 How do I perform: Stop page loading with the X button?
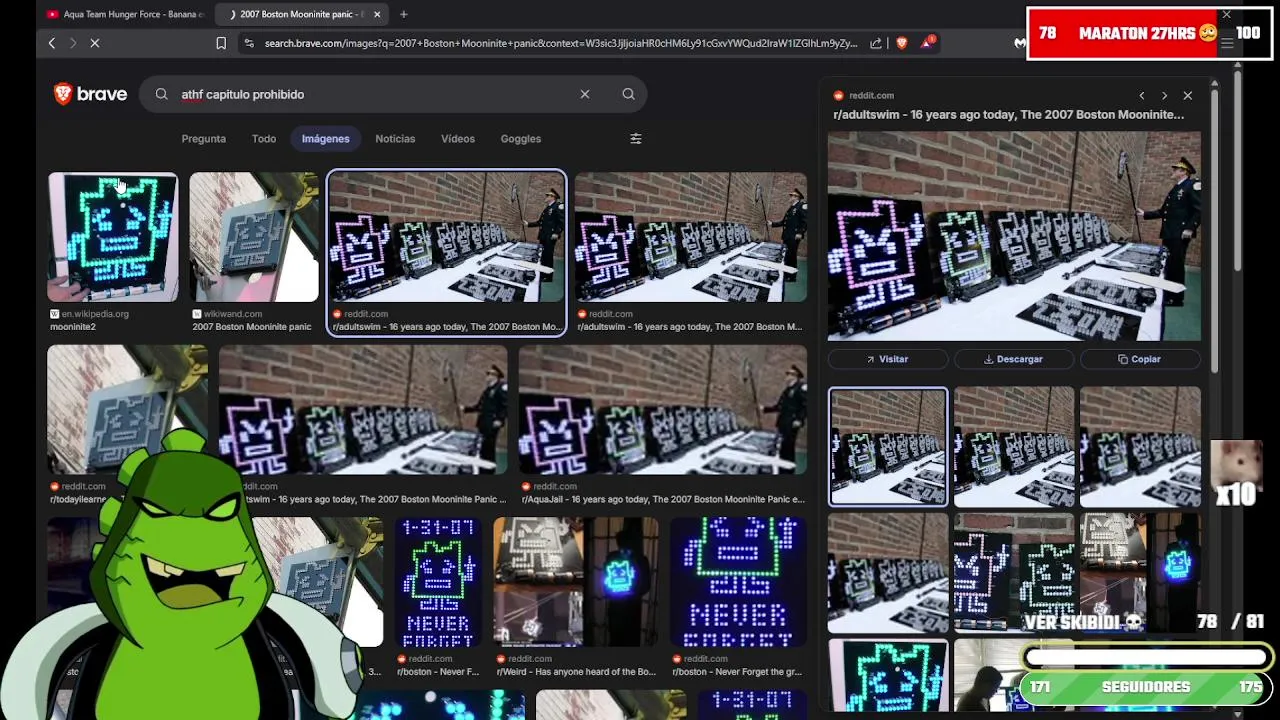pyautogui.click(x=94, y=43)
